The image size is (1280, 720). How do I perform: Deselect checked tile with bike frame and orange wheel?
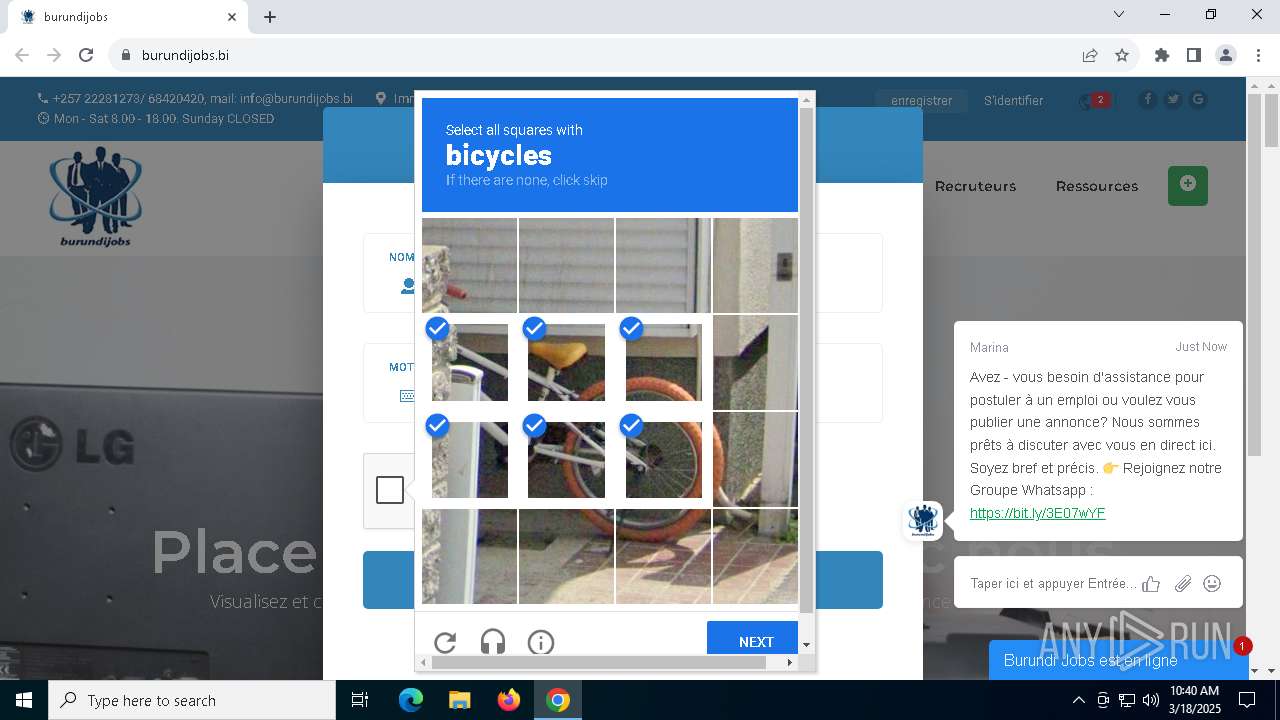(566, 459)
